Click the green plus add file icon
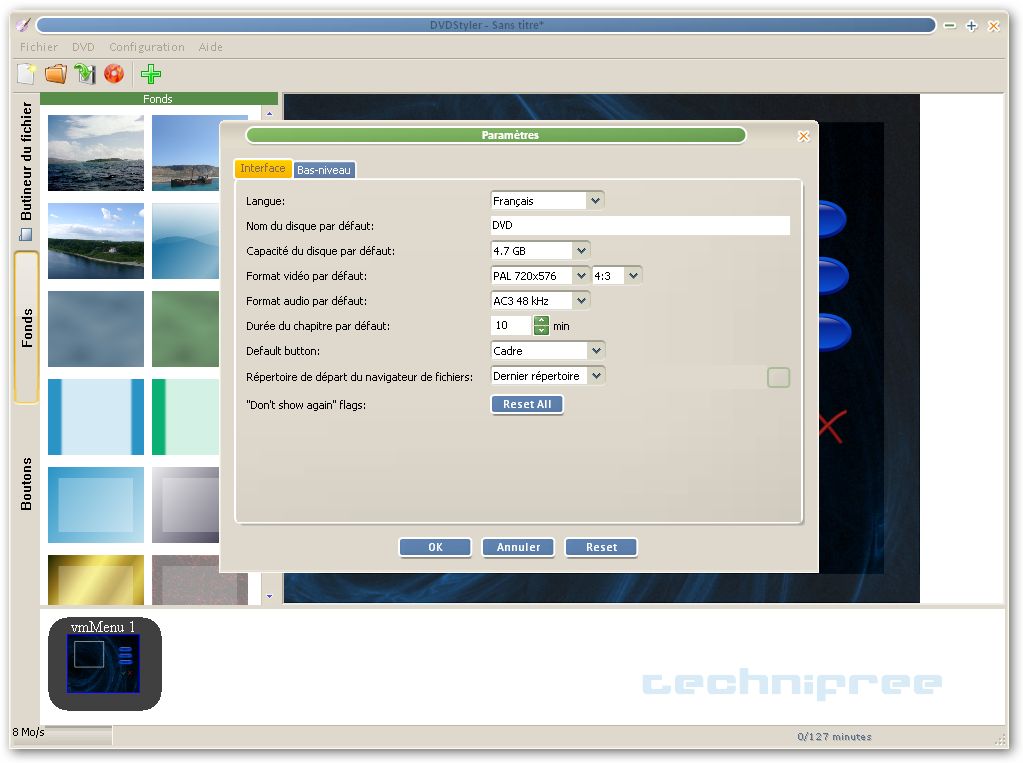The width and height of the screenshot is (1023, 763). click(151, 73)
